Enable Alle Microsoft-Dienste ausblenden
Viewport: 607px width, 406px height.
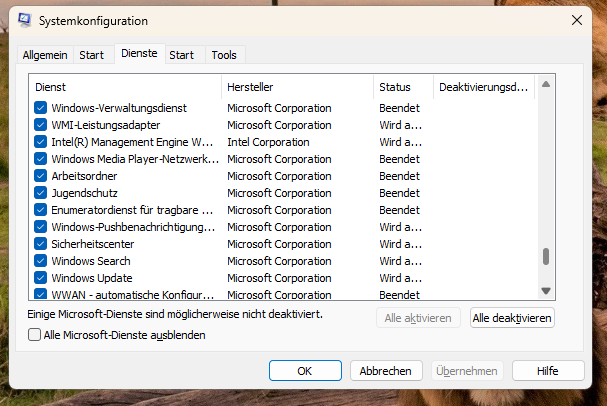[x=36, y=336]
